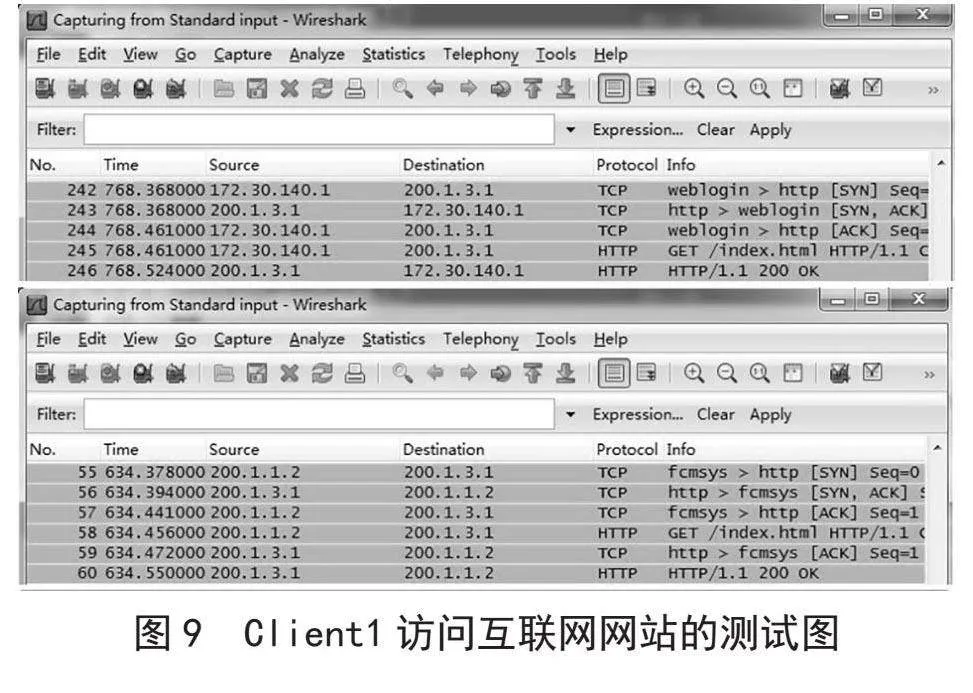
Task: Open the View menu in bottom Wireshark window
Action: [140, 339]
